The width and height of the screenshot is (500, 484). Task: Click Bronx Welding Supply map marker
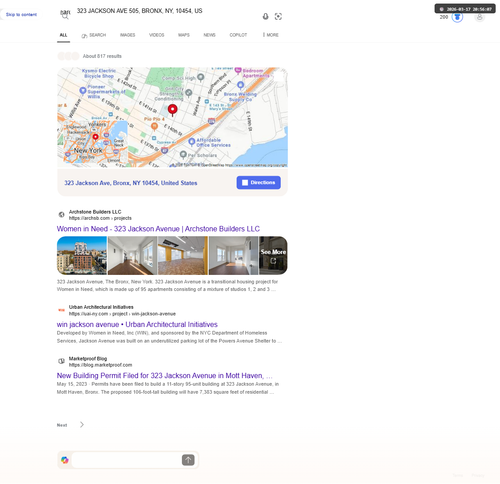coord(240,85)
